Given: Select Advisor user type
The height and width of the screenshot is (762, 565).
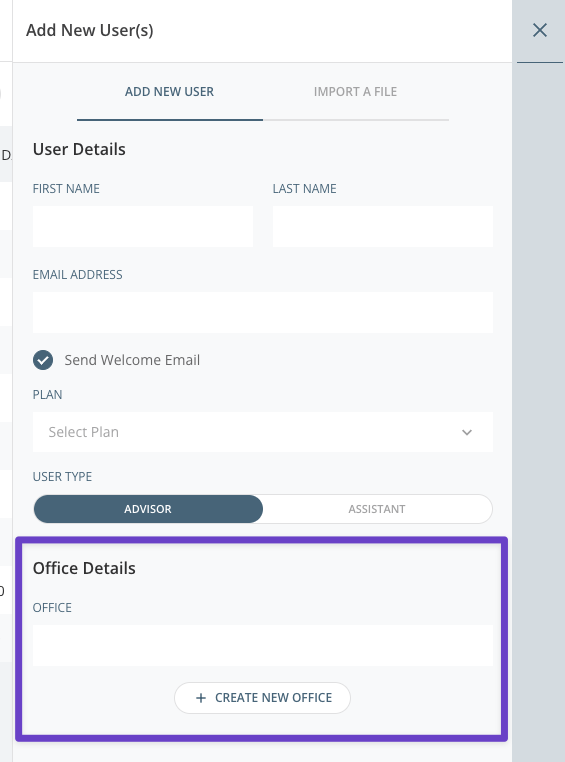Looking at the screenshot, I should tap(148, 509).
